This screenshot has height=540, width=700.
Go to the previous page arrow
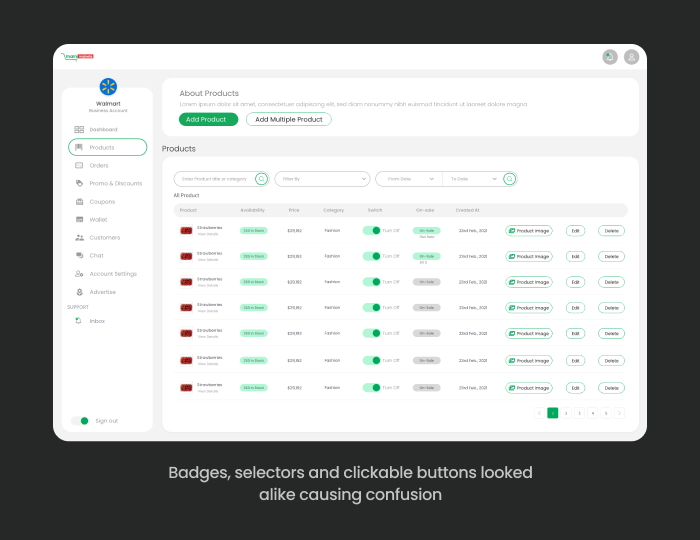(539, 413)
